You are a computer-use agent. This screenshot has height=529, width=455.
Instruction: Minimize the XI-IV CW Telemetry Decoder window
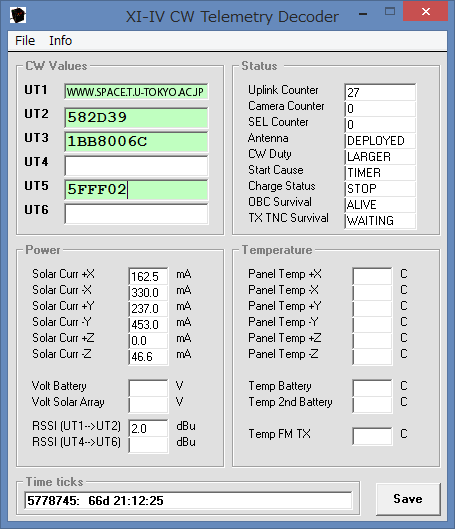coord(363,14)
